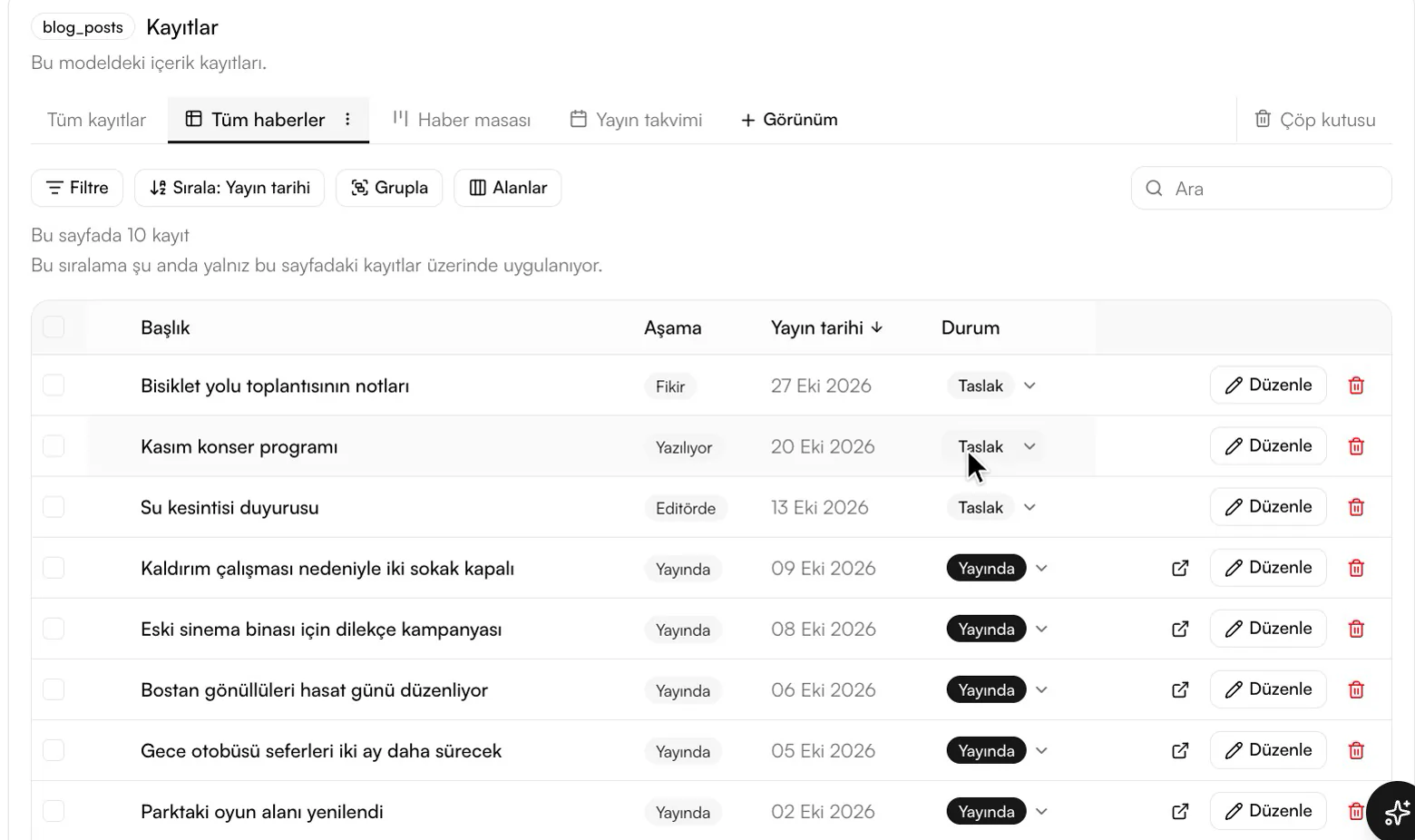Check the Bisiklet yolu toplantısının notları row
This screenshot has height=840, width=1415.
coord(54,386)
